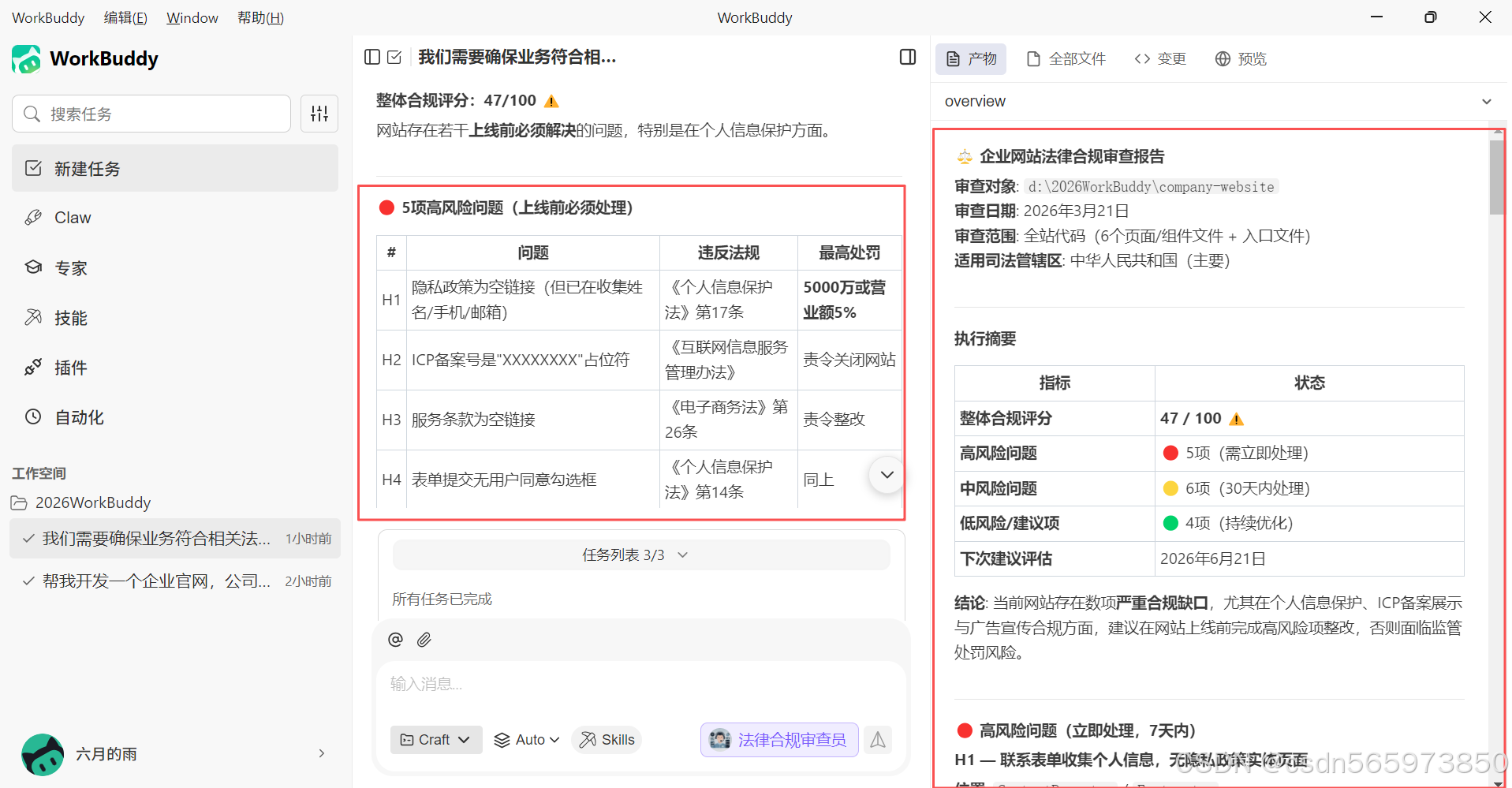Click the 法律合规审查员 avatar icon
Screen dimensions: 1512x788
tap(720, 740)
